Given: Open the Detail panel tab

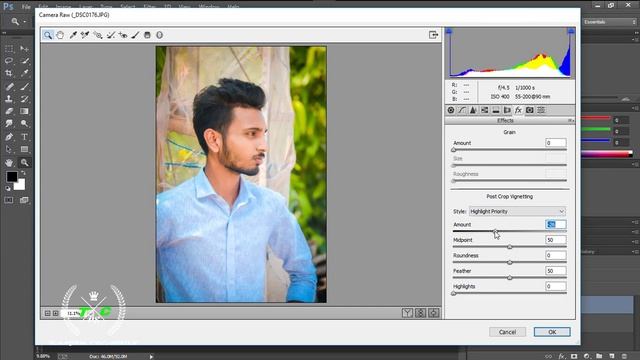Looking at the screenshot, I should (x=473, y=110).
